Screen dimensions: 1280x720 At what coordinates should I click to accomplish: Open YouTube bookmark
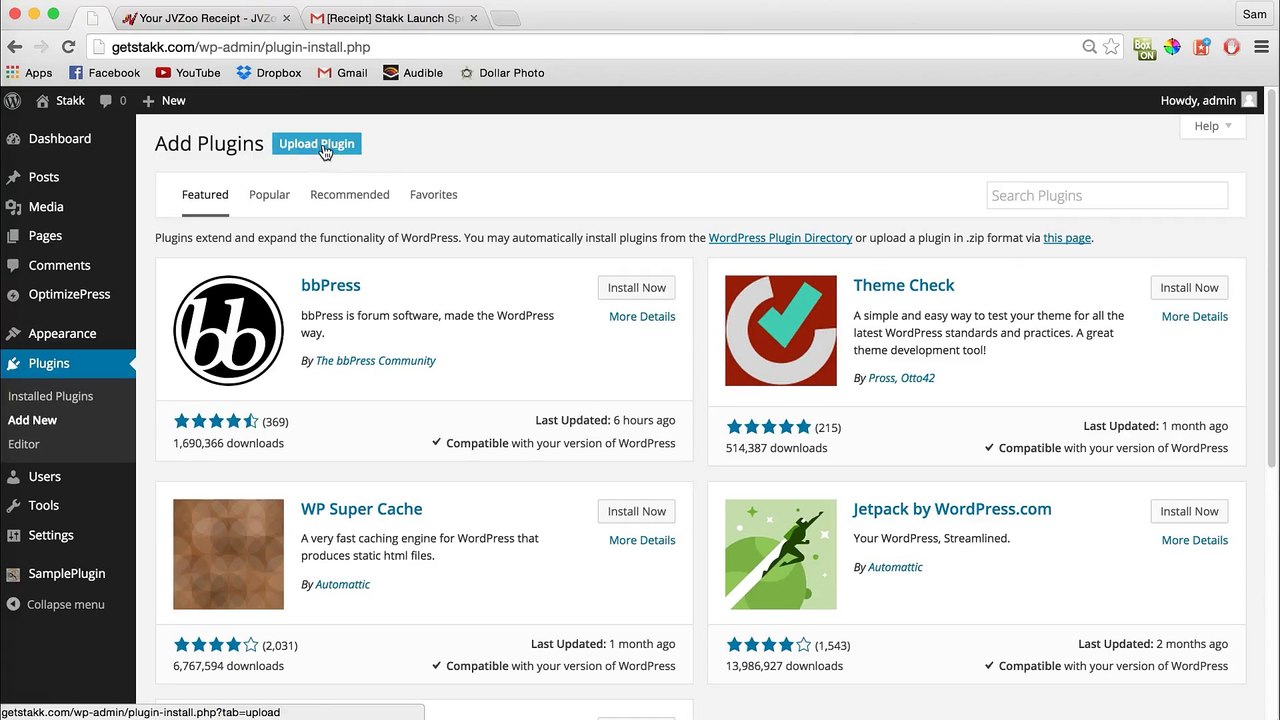[188, 73]
